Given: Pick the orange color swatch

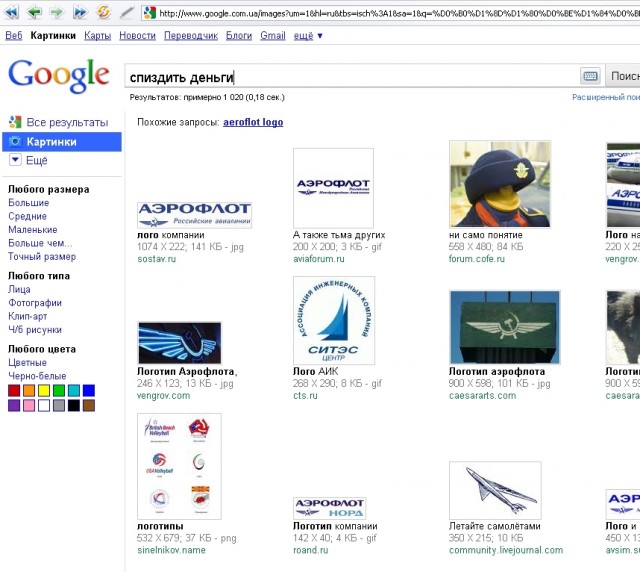Looking at the screenshot, I should click(29, 391).
